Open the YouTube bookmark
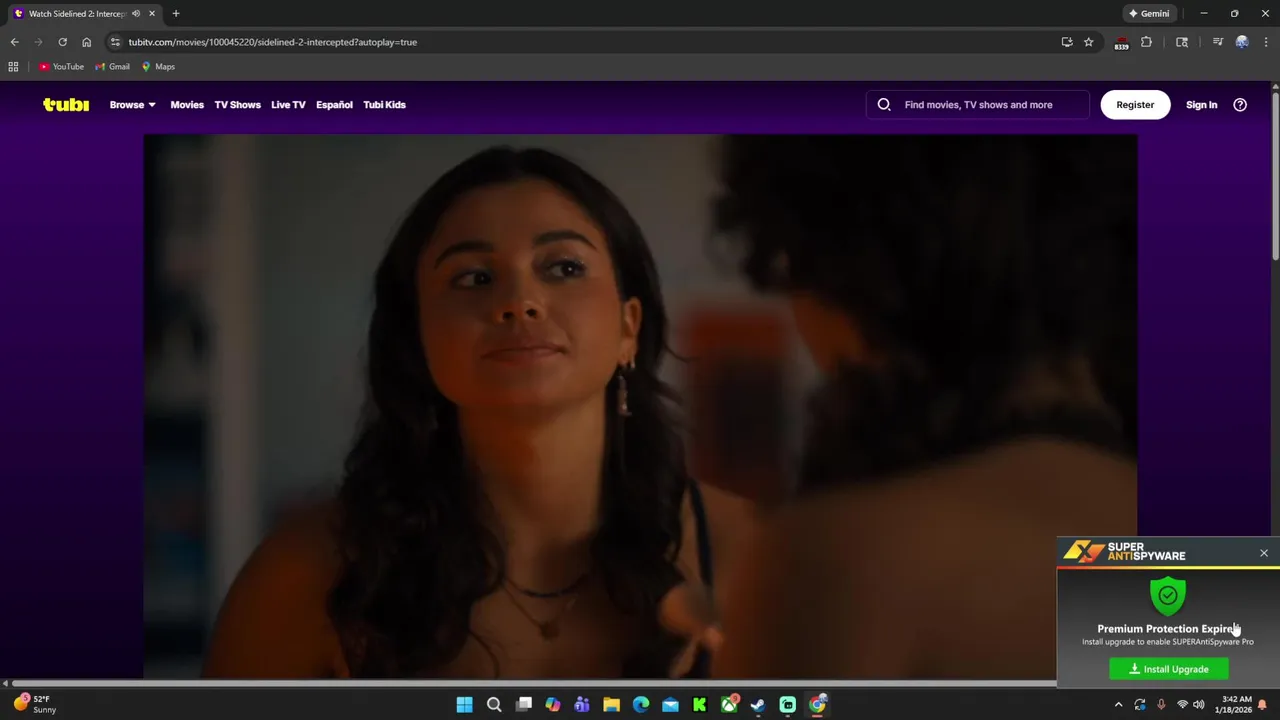 pyautogui.click(x=62, y=67)
